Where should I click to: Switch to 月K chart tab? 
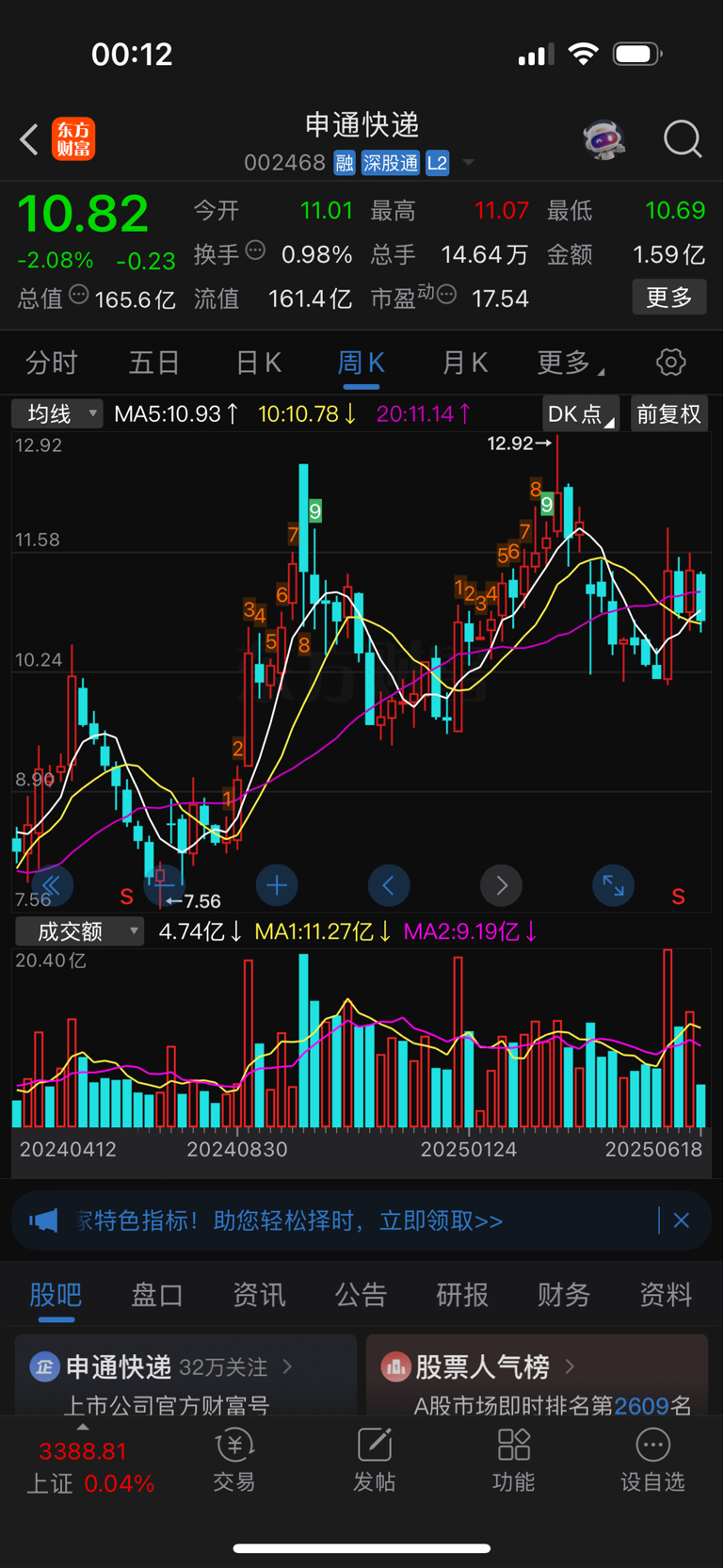tap(464, 363)
